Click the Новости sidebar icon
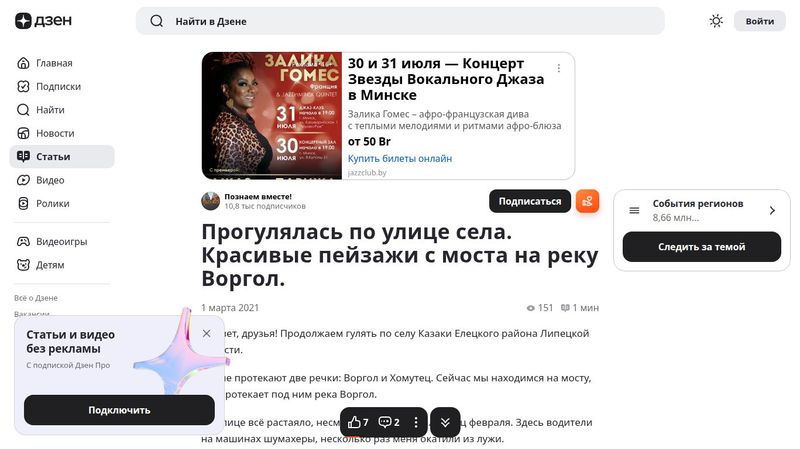The height and width of the screenshot is (449, 800). 23,133
